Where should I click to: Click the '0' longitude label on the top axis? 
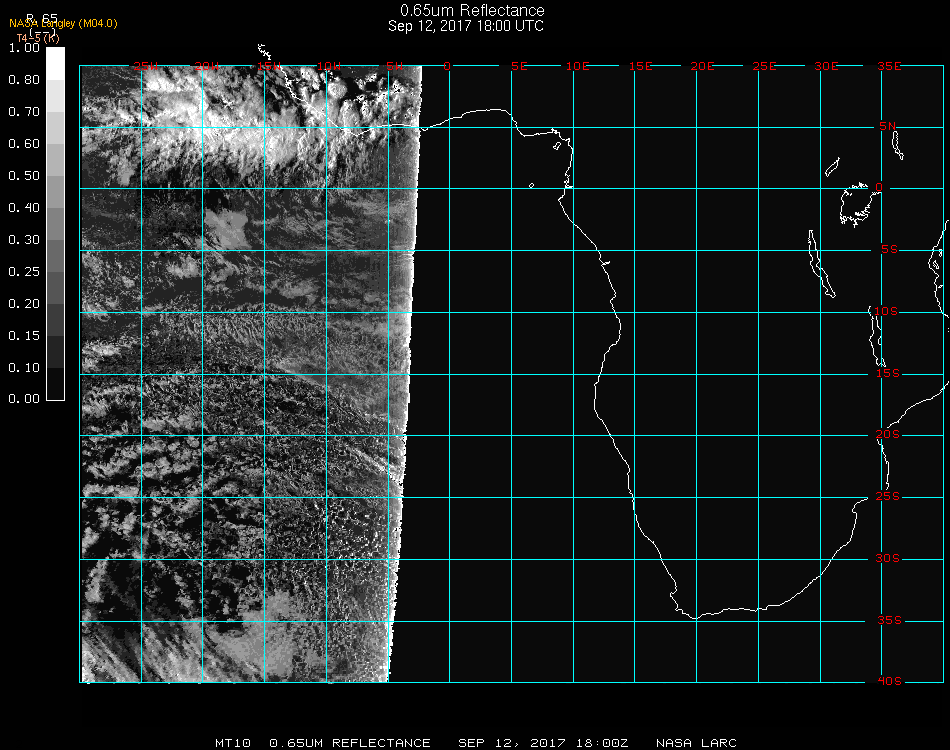coord(447,66)
